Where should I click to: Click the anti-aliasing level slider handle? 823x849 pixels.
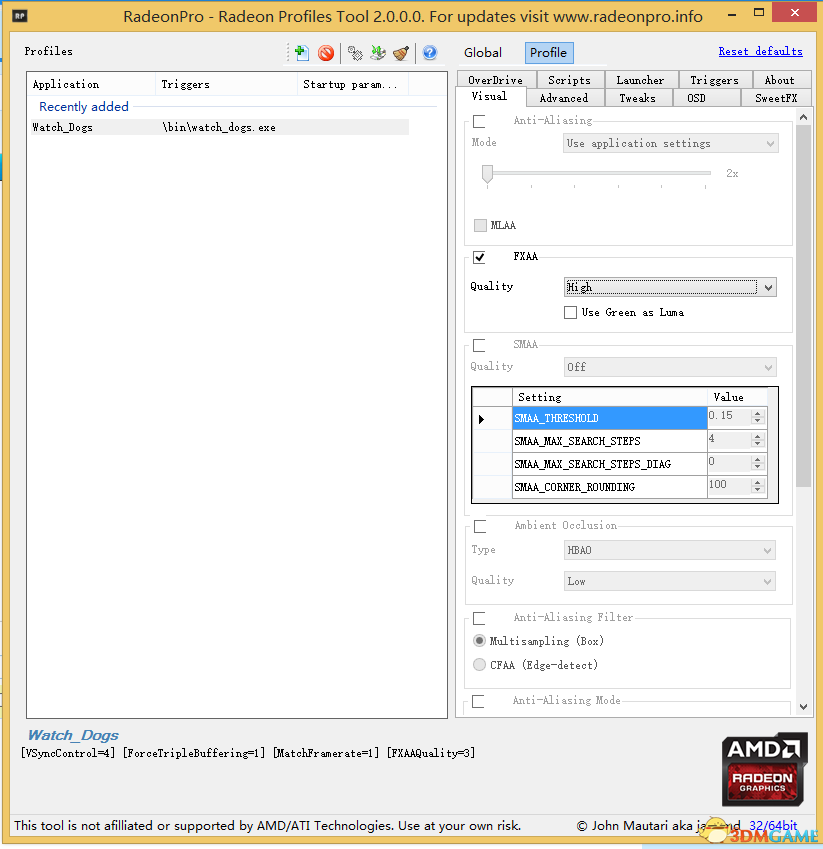tap(487, 174)
